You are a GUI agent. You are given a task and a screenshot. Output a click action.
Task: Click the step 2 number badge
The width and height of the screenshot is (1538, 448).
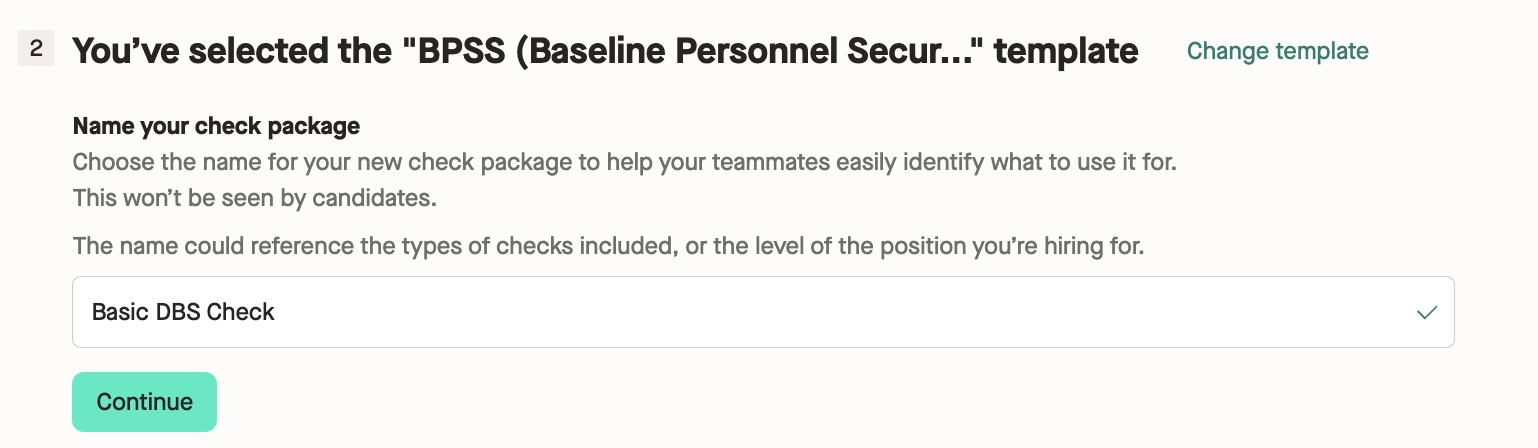click(x=36, y=49)
